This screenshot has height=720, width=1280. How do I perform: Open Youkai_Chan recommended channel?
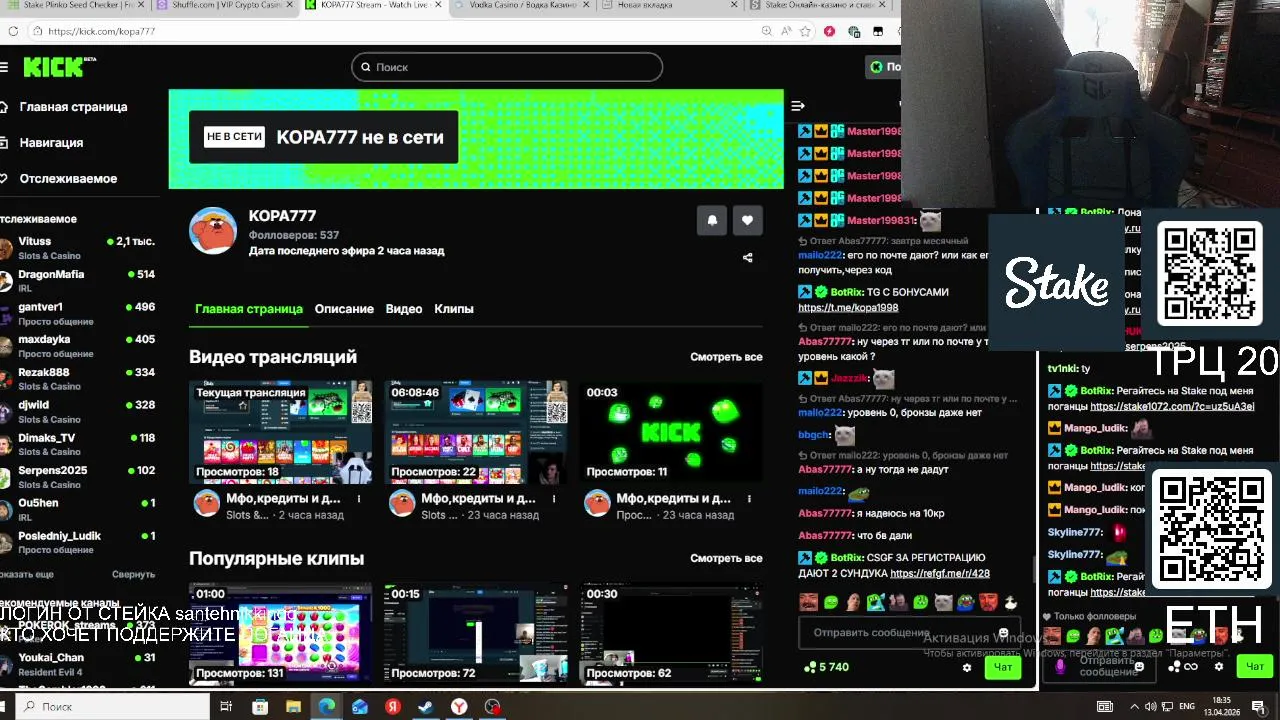pos(78,664)
